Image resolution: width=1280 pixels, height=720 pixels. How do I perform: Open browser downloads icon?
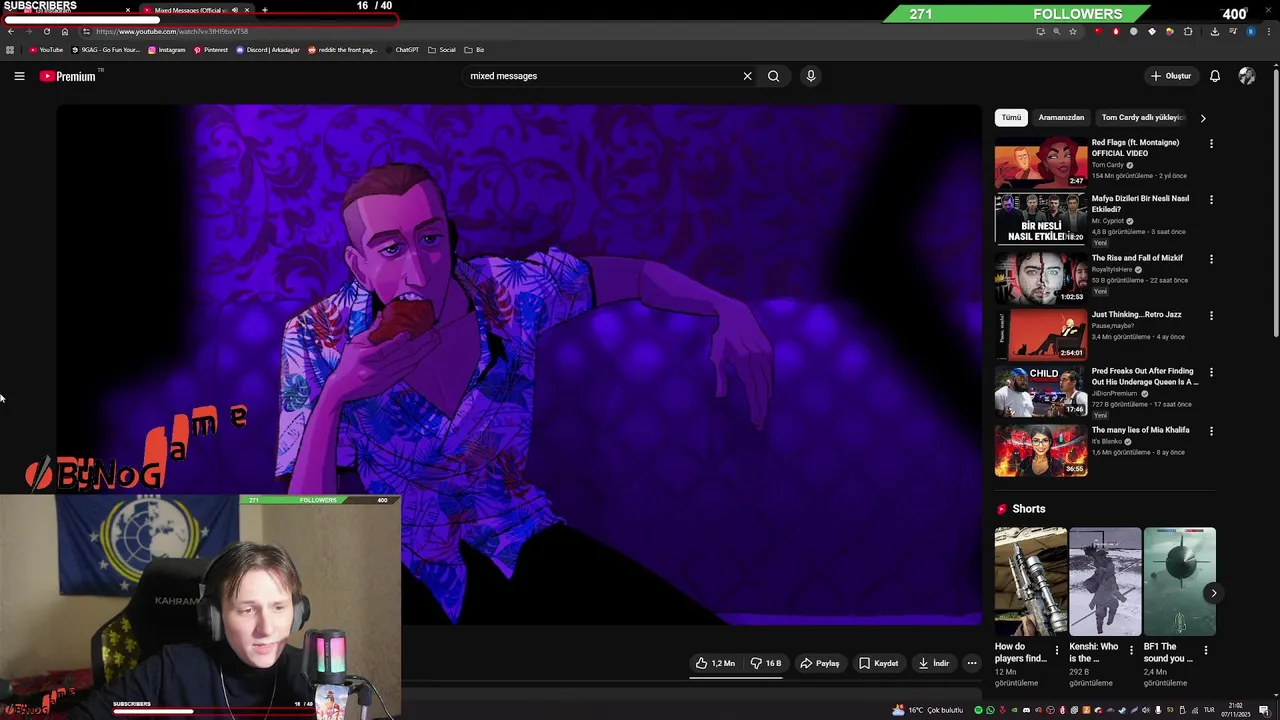[x=1214, y=31]
